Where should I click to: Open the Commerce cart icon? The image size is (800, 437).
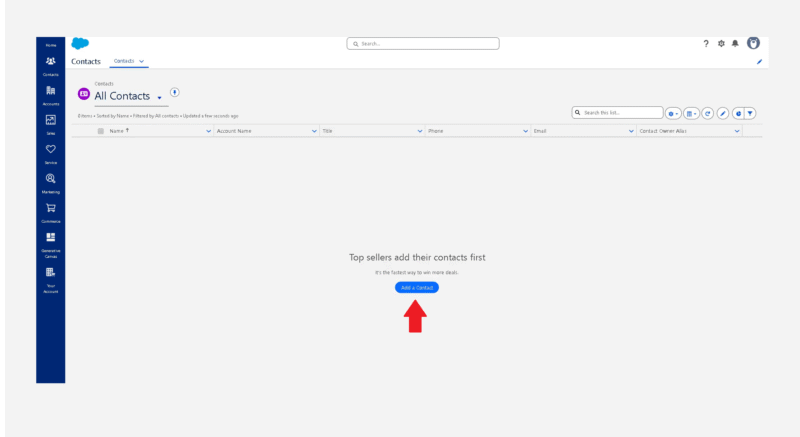point(50,208)
